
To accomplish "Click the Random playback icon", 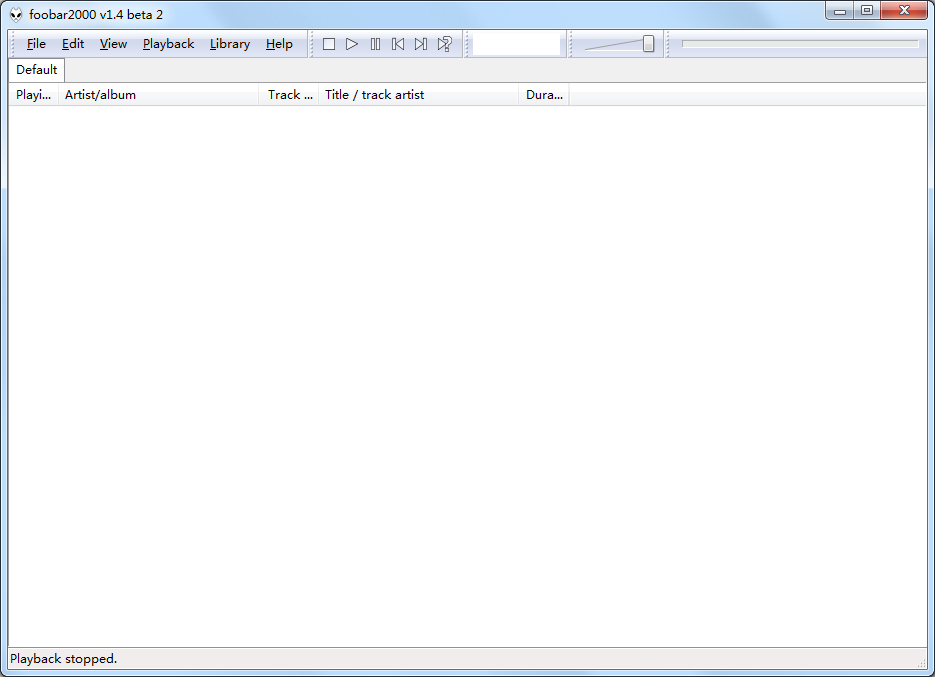I will pyautogui.click(x=445, y=44).
